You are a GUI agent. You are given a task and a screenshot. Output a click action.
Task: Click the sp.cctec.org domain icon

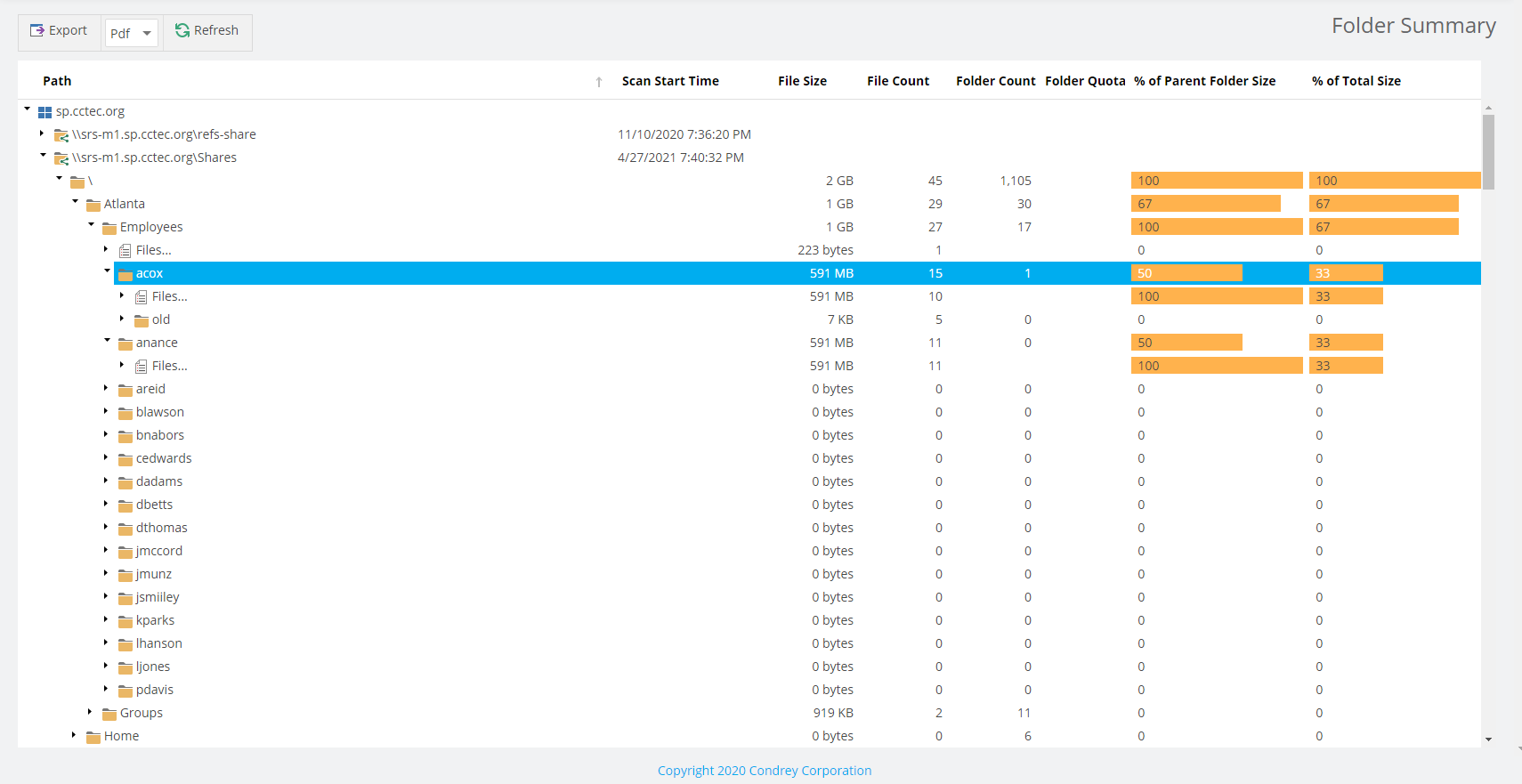(45, 112)
